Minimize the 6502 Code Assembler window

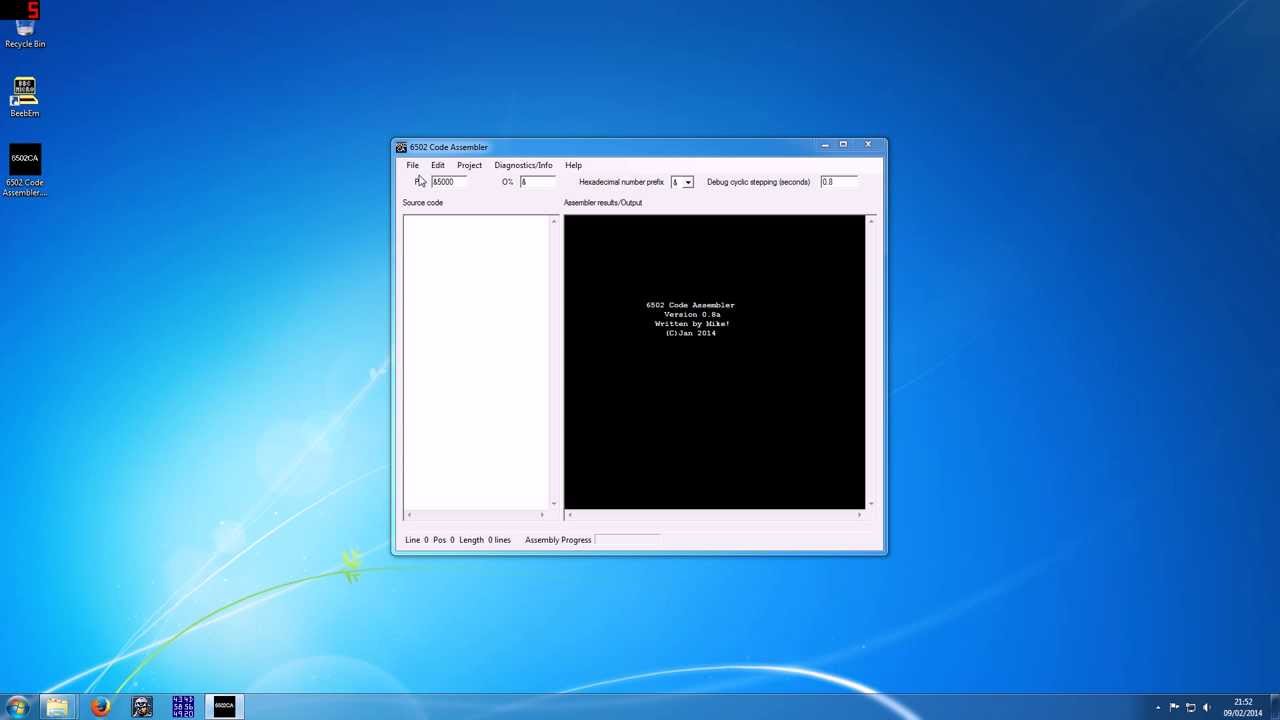(x=825, y=145)
